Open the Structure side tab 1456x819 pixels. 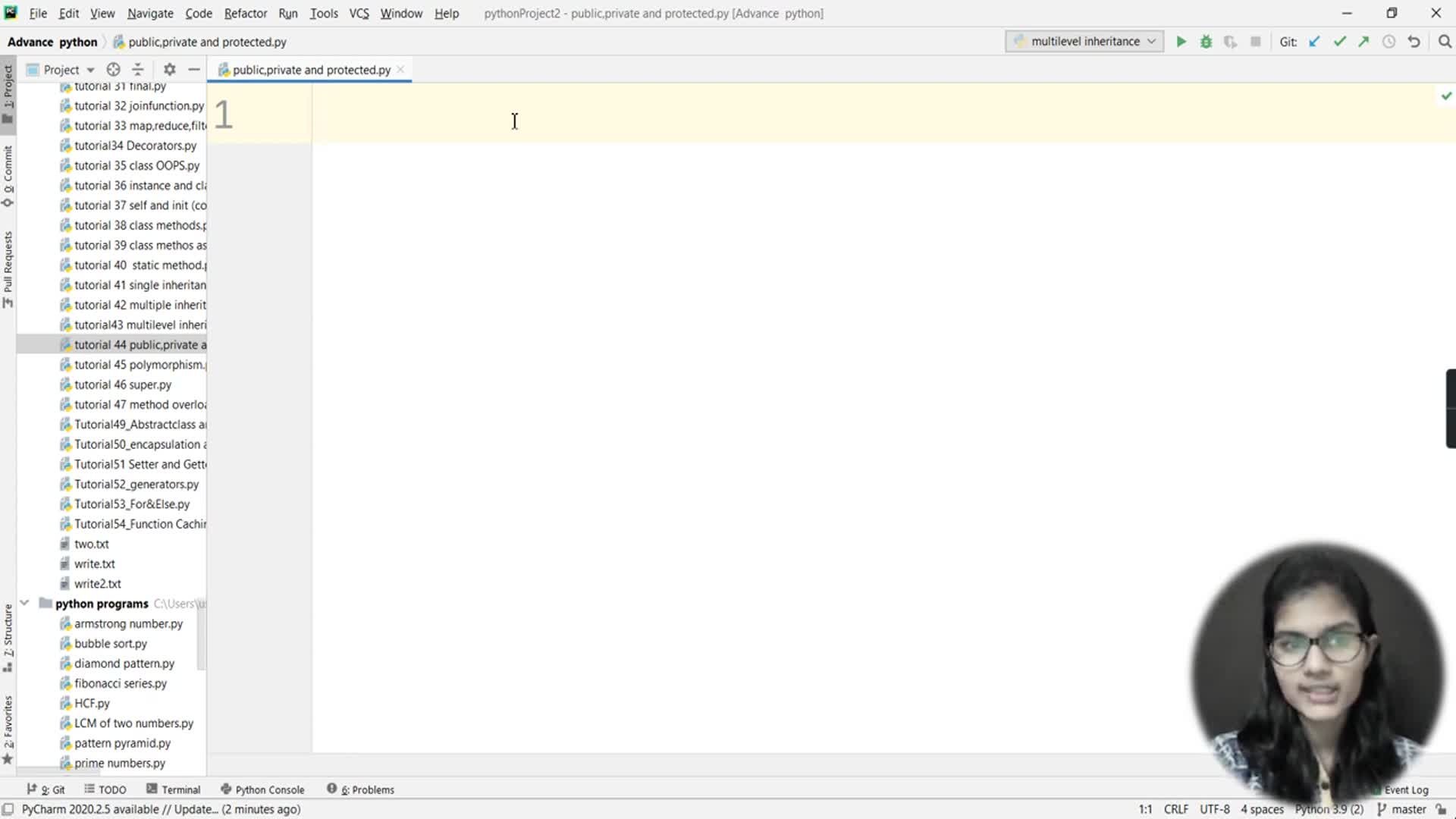8,638
